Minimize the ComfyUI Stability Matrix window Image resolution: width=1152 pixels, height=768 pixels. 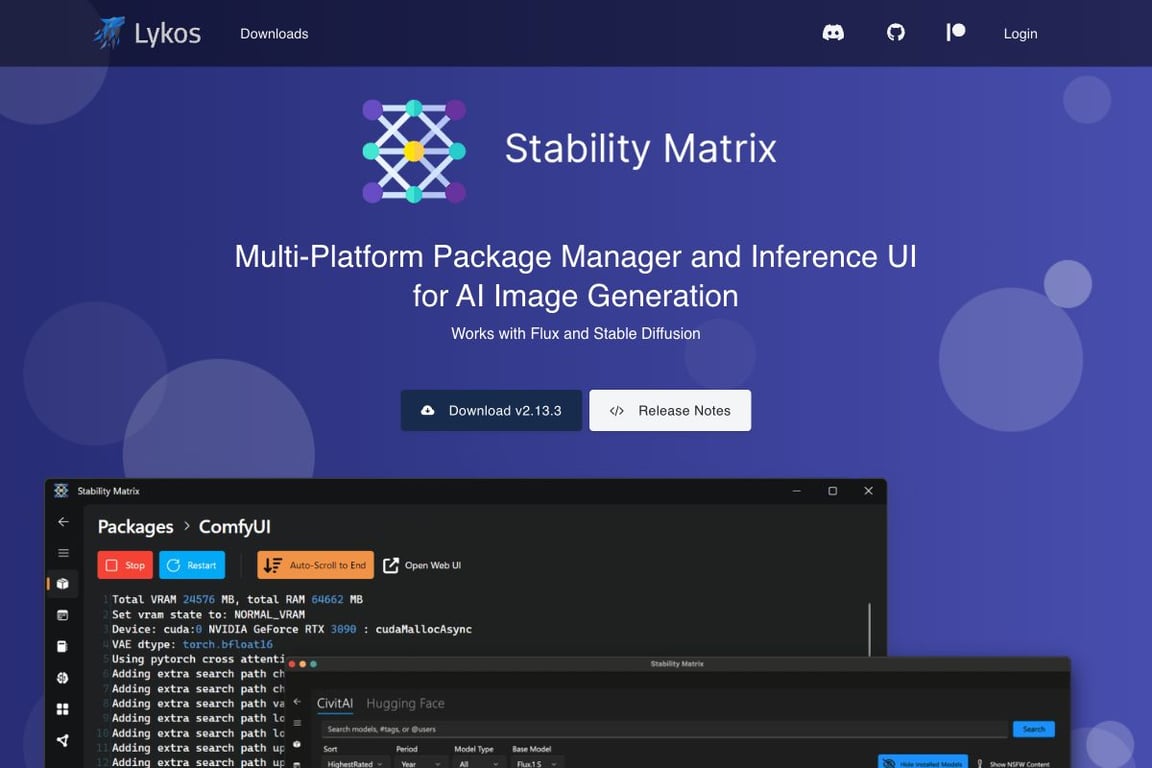(x=796, y=491)
